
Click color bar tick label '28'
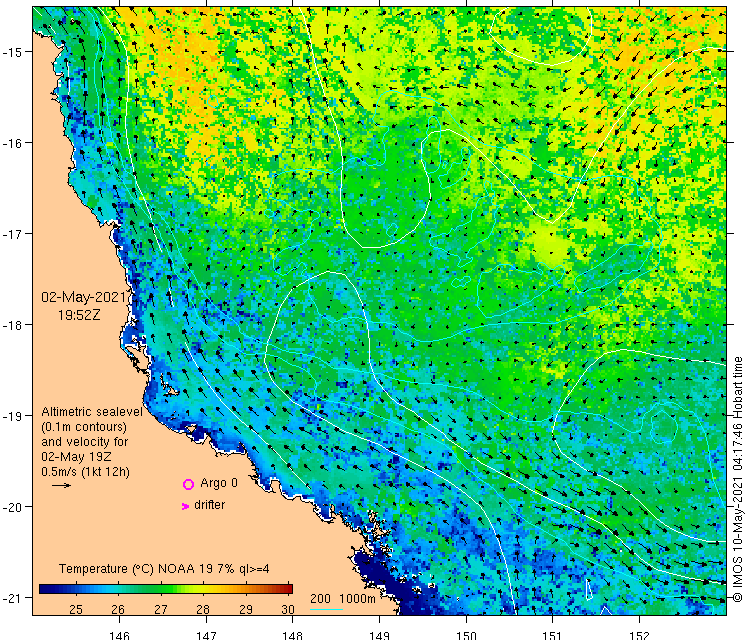pyautogui.click(x=203, y=609)
